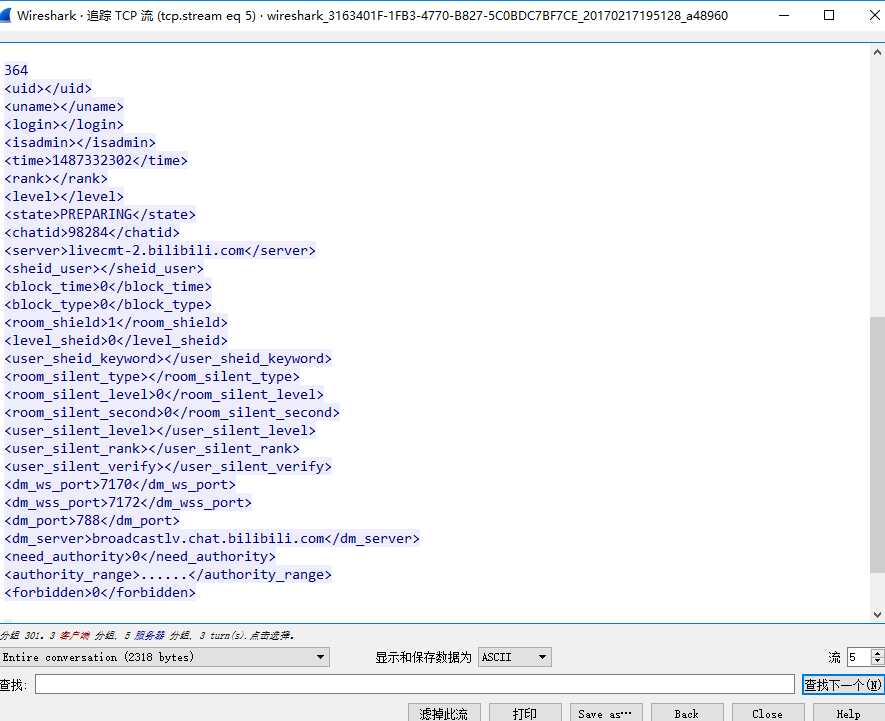The width and height of the screenshot is (885, 721).
Task: Click the block_type 0 line
Action: [108, 305]
